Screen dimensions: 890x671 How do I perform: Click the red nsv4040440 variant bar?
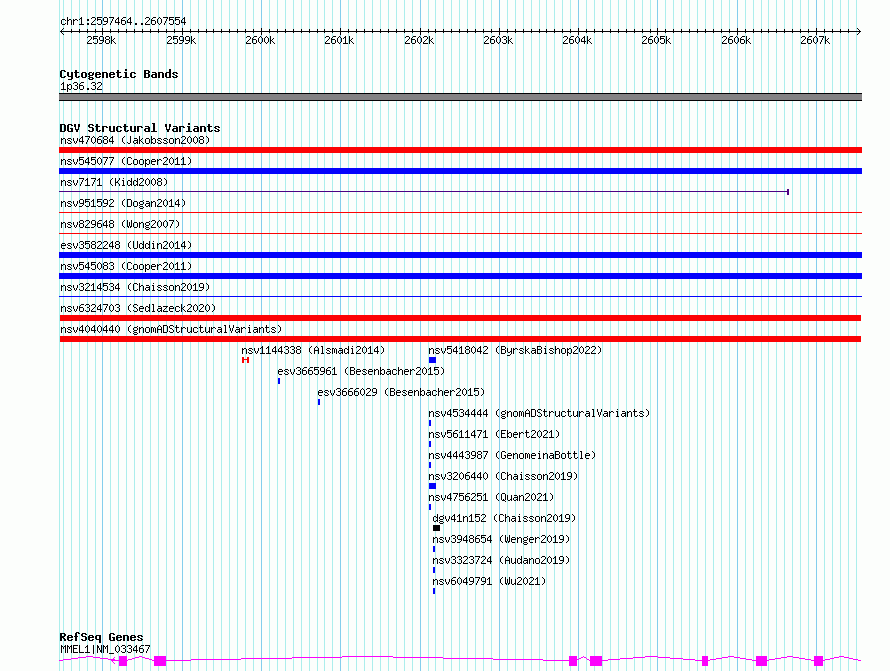pos(460,339)
